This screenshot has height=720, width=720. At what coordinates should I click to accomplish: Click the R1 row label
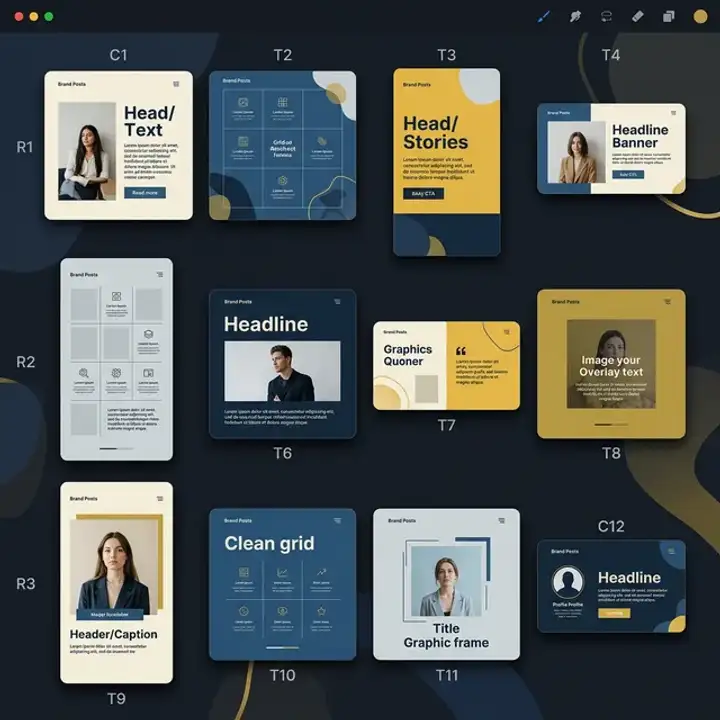click(x=25, y=147)
